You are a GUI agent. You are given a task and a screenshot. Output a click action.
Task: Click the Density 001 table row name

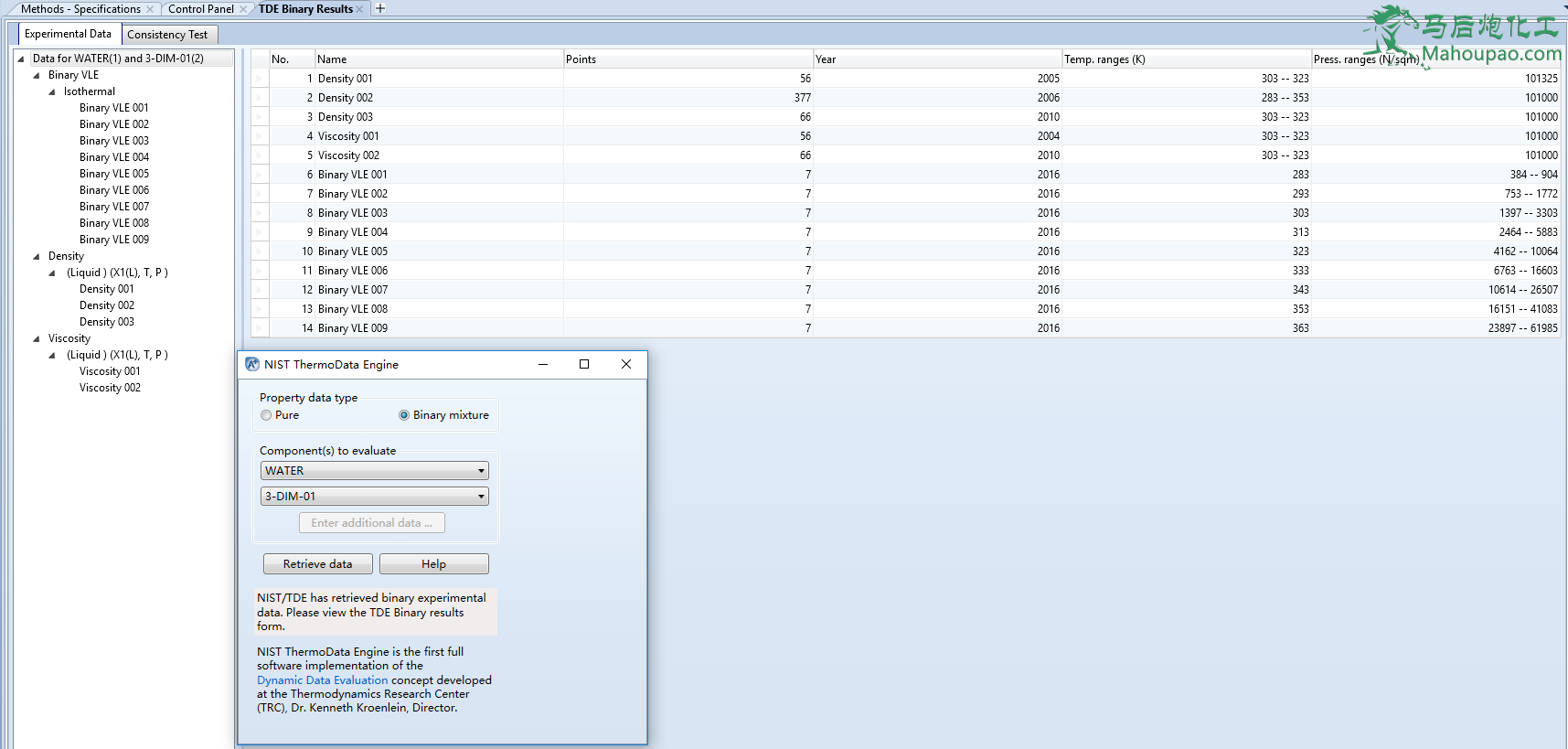tap(346, 79)
